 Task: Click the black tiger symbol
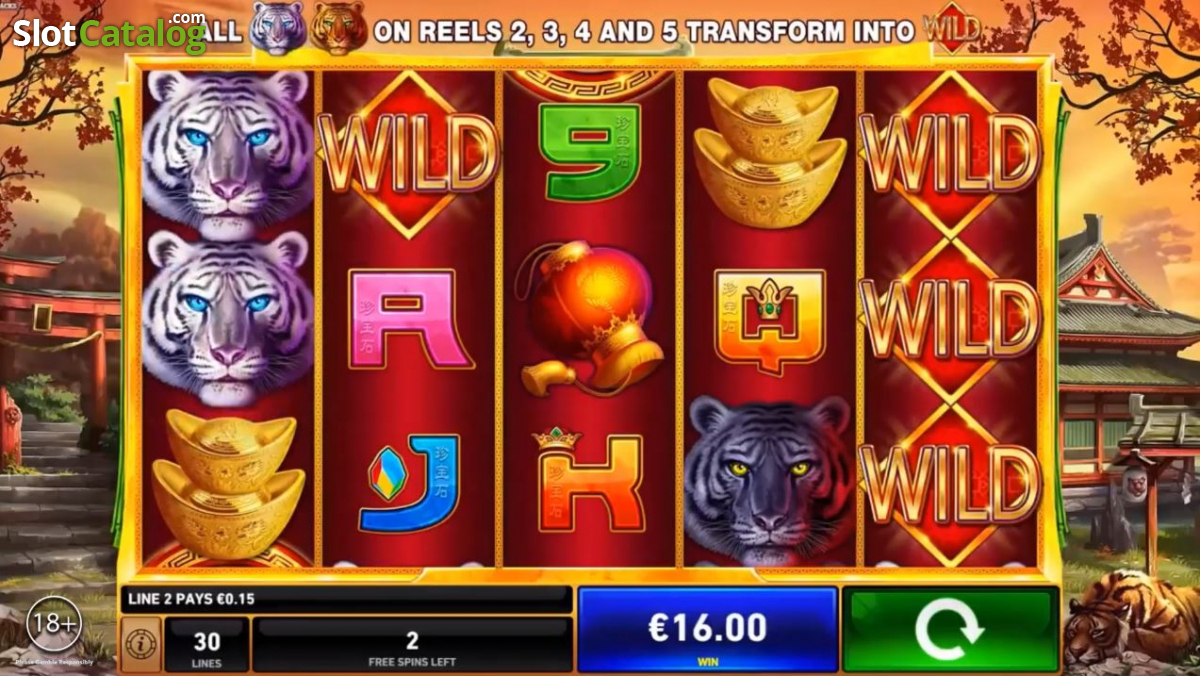tap(768, 478)
